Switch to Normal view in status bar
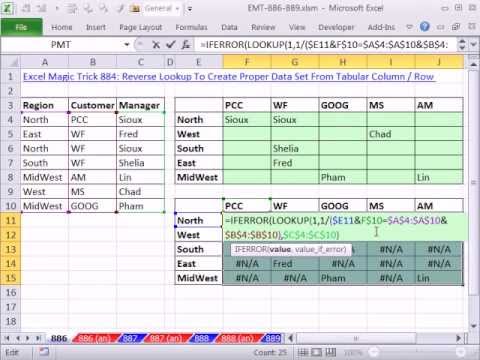The width and height of the screenshot is (480, 360). (x=303, y=352)
